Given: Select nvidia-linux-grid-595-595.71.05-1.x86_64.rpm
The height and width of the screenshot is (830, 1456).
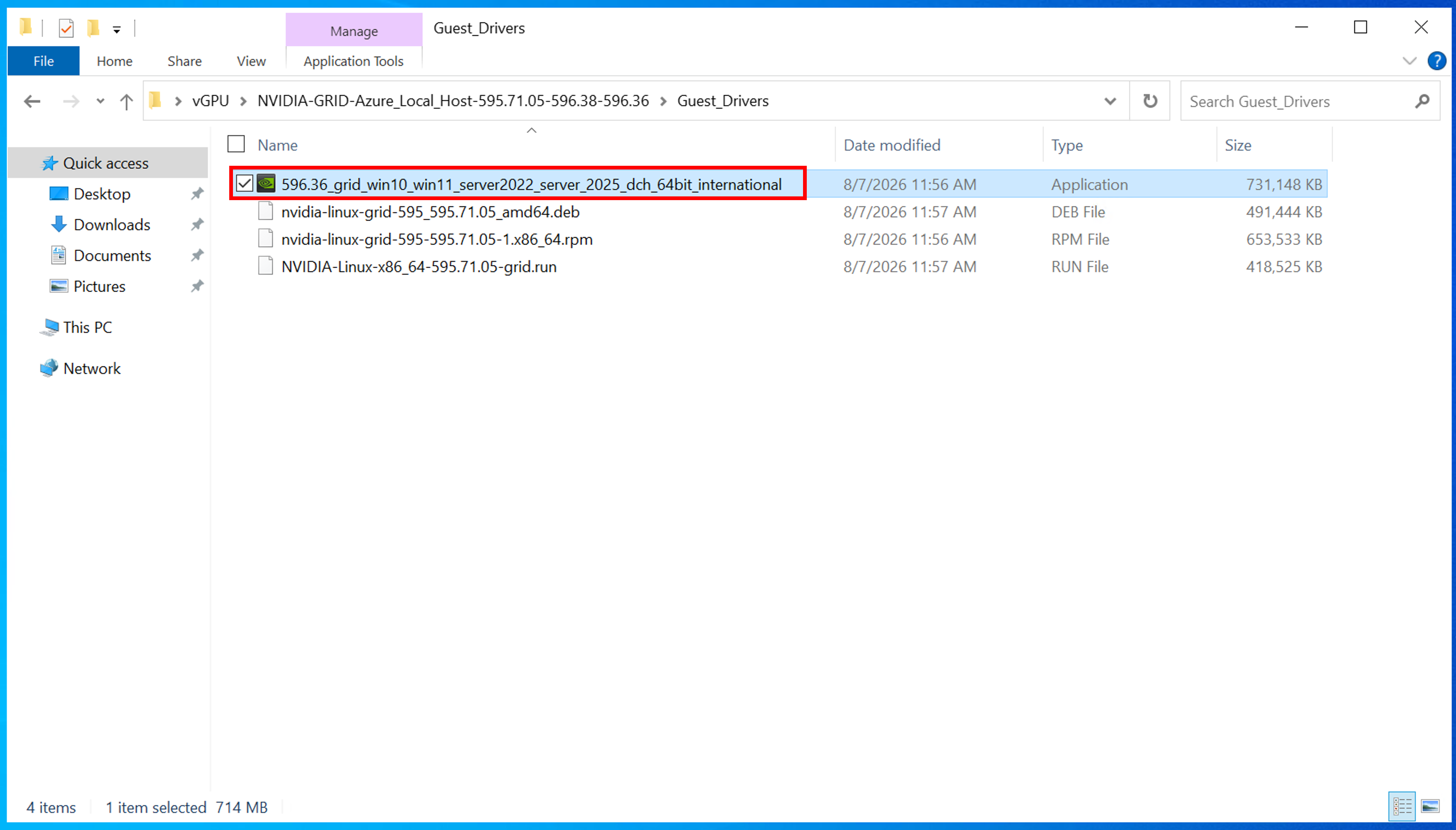Looking at the screenshot, I should click(436, 239).
